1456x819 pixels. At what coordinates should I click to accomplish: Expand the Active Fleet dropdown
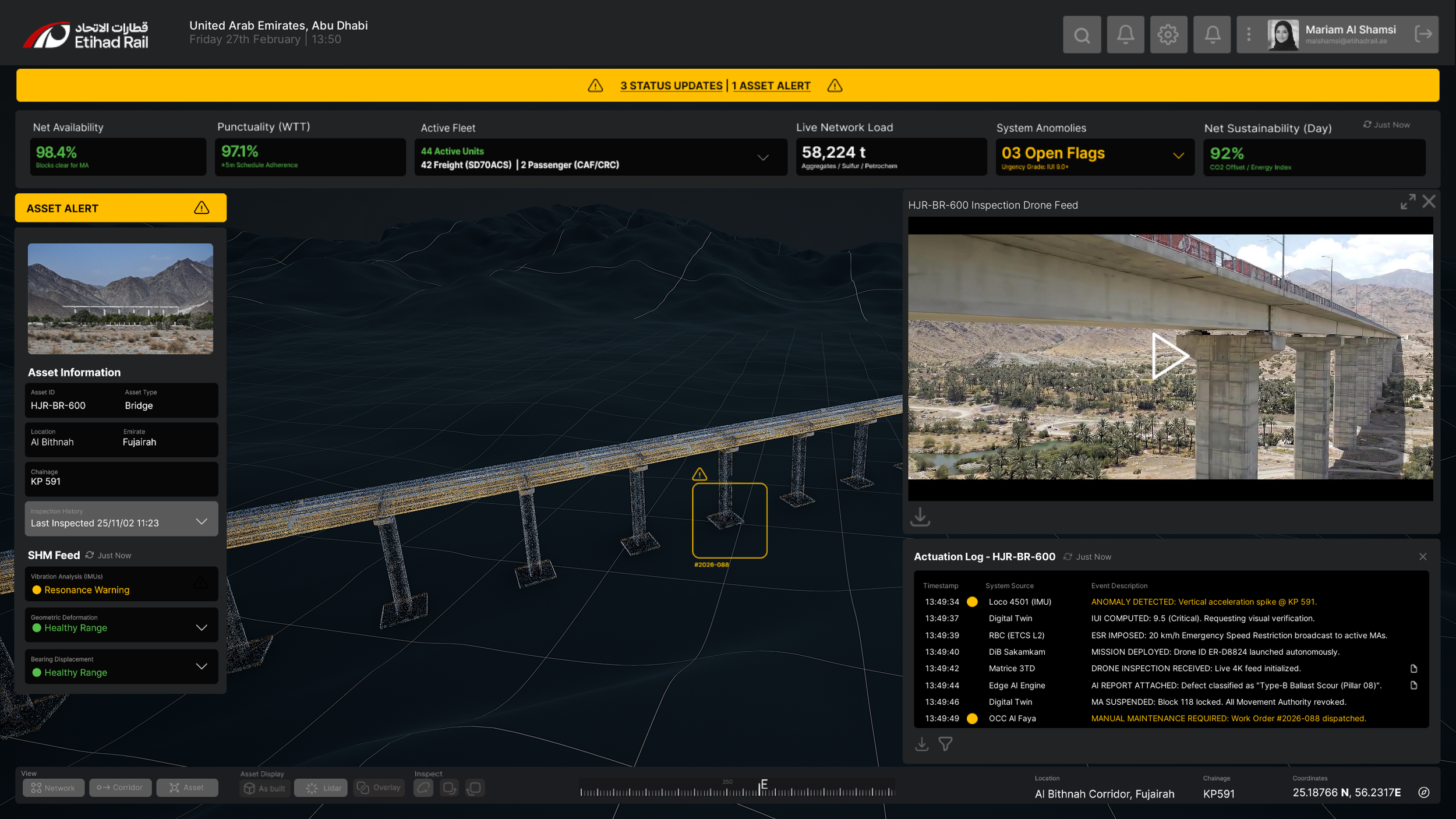point(763,158)
